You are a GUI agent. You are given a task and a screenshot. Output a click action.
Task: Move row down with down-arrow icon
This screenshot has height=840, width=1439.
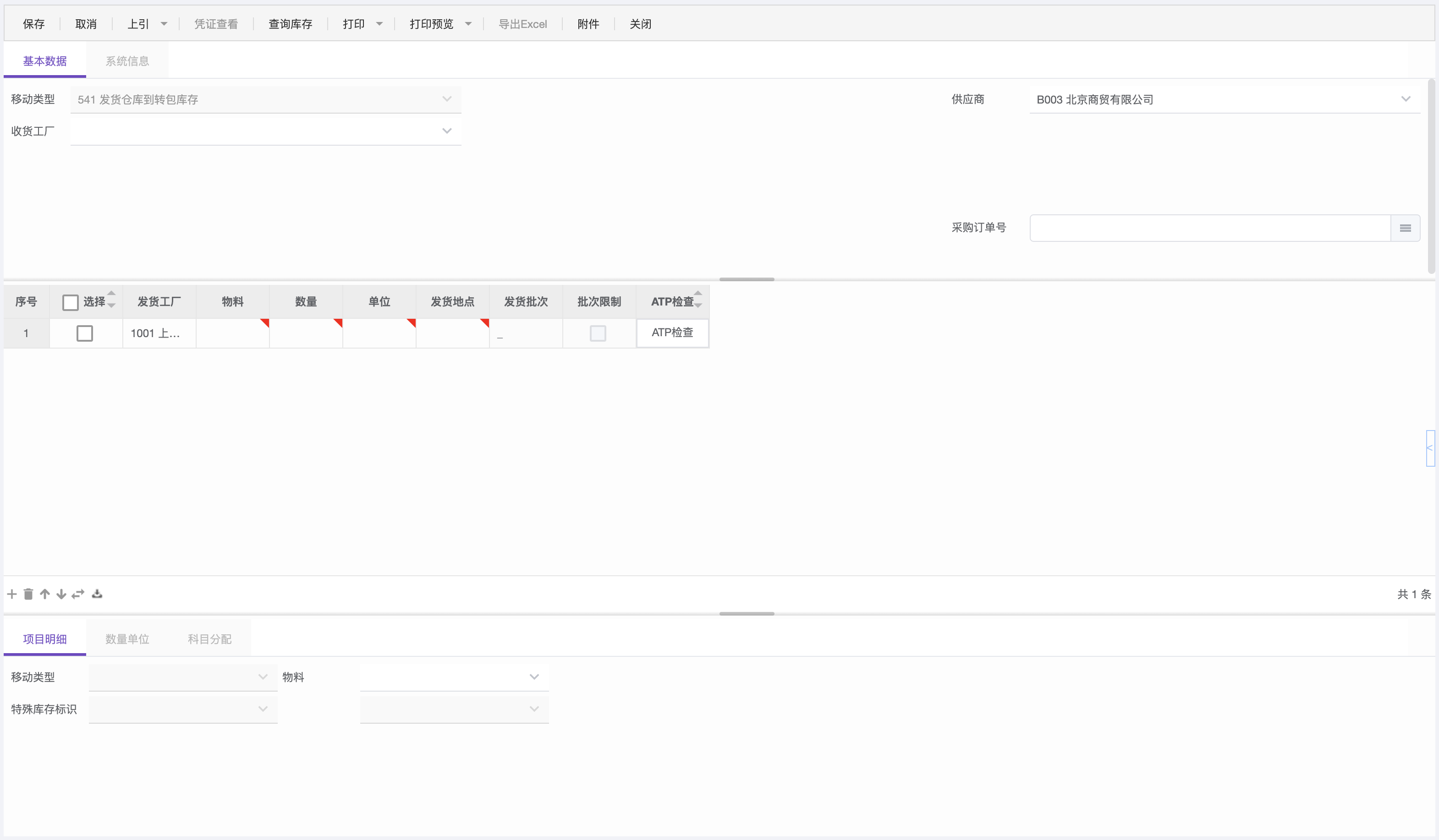coord(61,594)
